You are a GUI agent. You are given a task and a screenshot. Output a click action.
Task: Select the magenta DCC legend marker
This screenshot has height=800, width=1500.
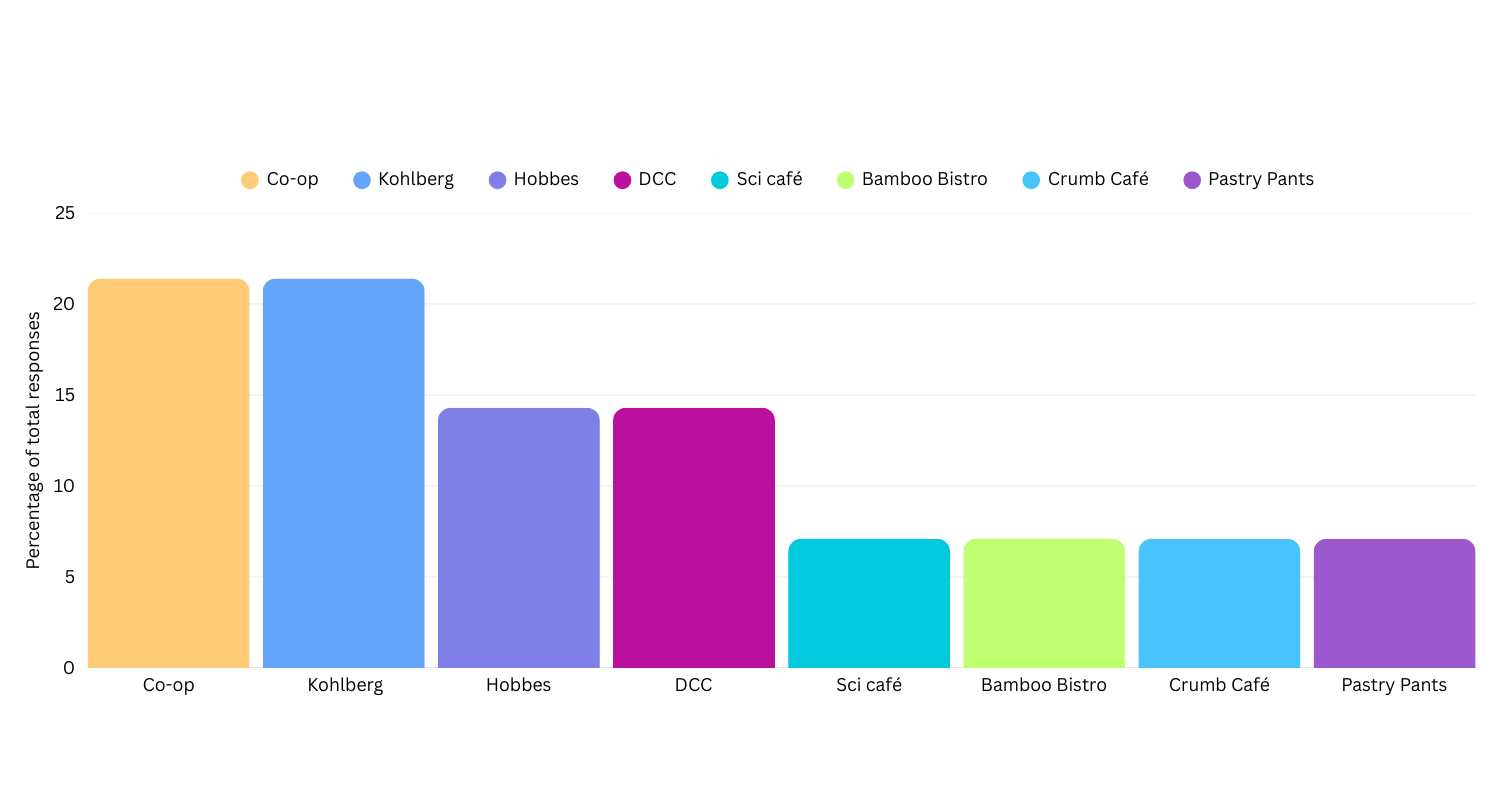point(622,180)
